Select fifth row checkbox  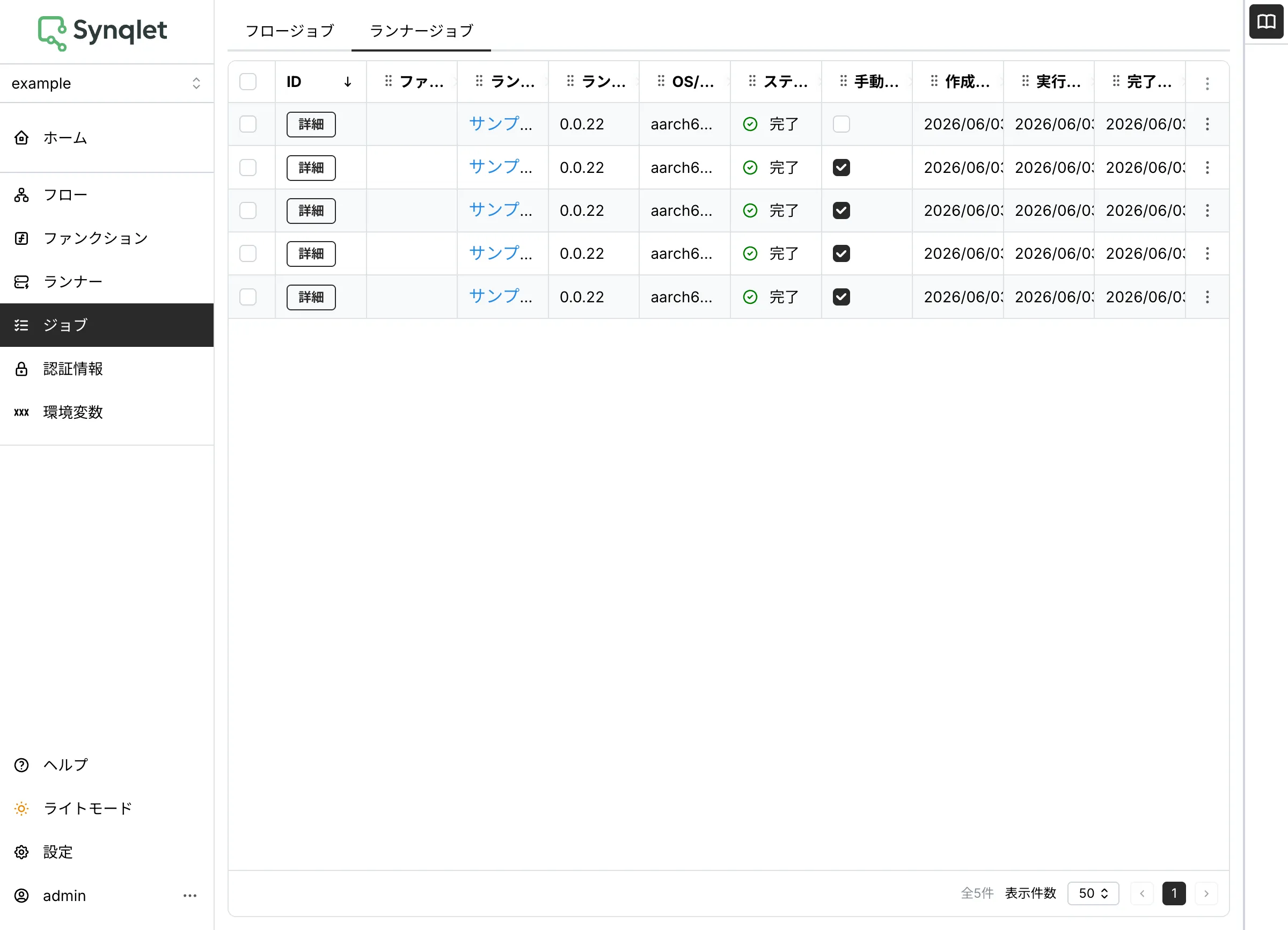coord(247,296)
